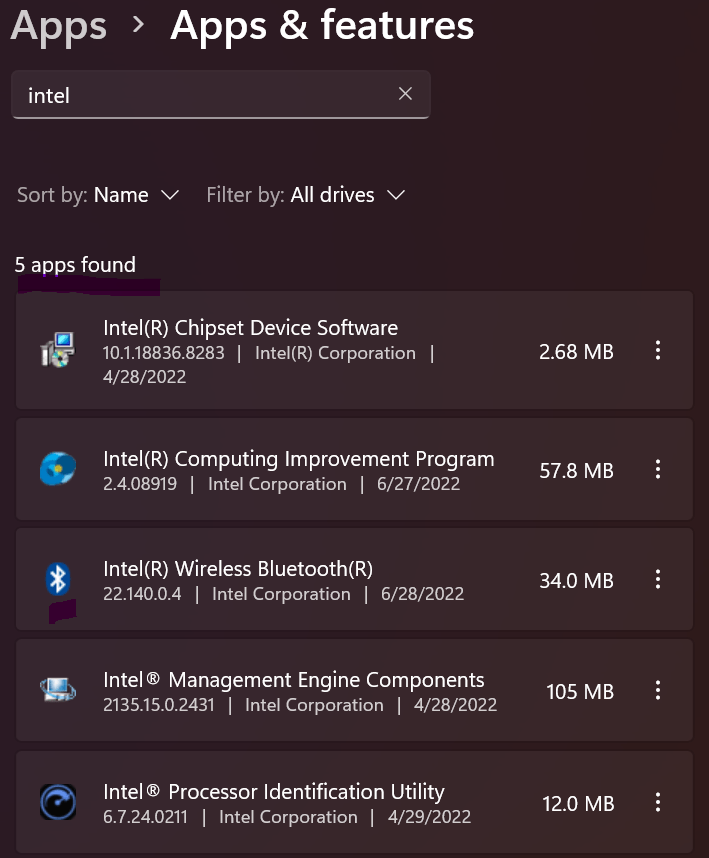Viewport: 709px width, 858px height.
Task: Select the Intel Wireless Bluetooth app entry
Action: tap(300, 579)
